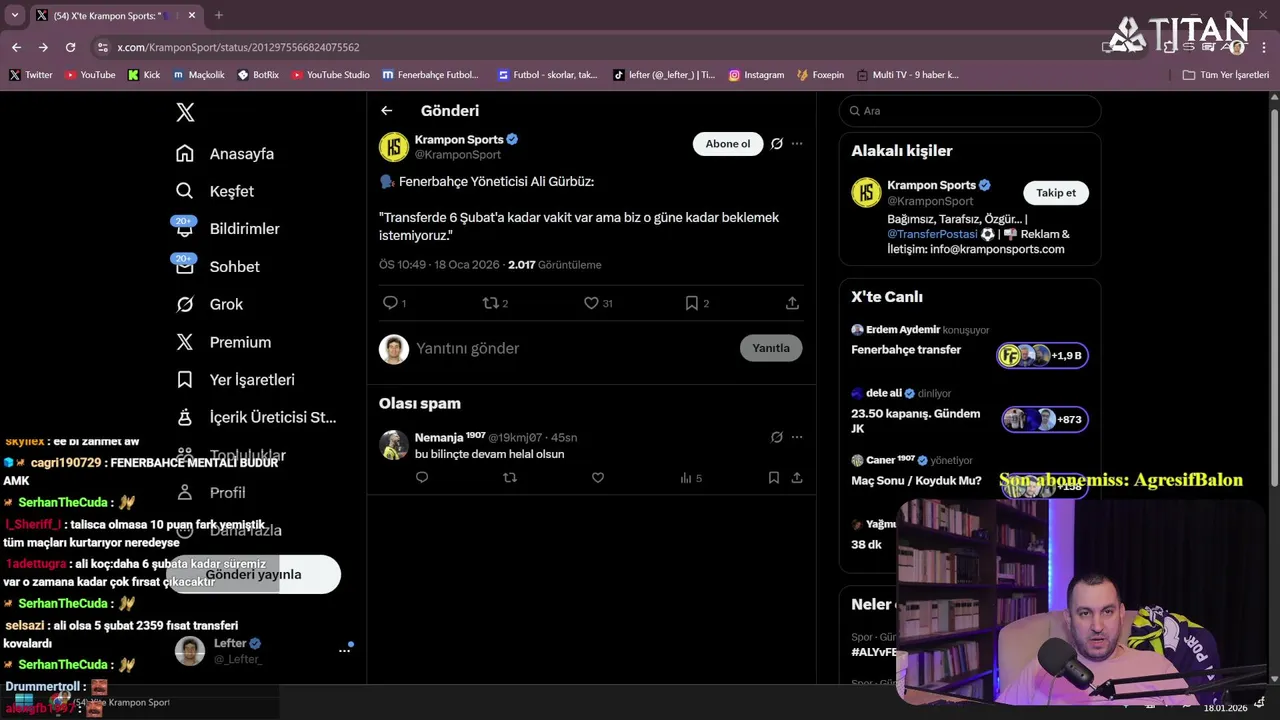The image size is (1280, 720).
Task: Open Anasayfa home page
Action: pyautogui.click(x=224, y=154)
